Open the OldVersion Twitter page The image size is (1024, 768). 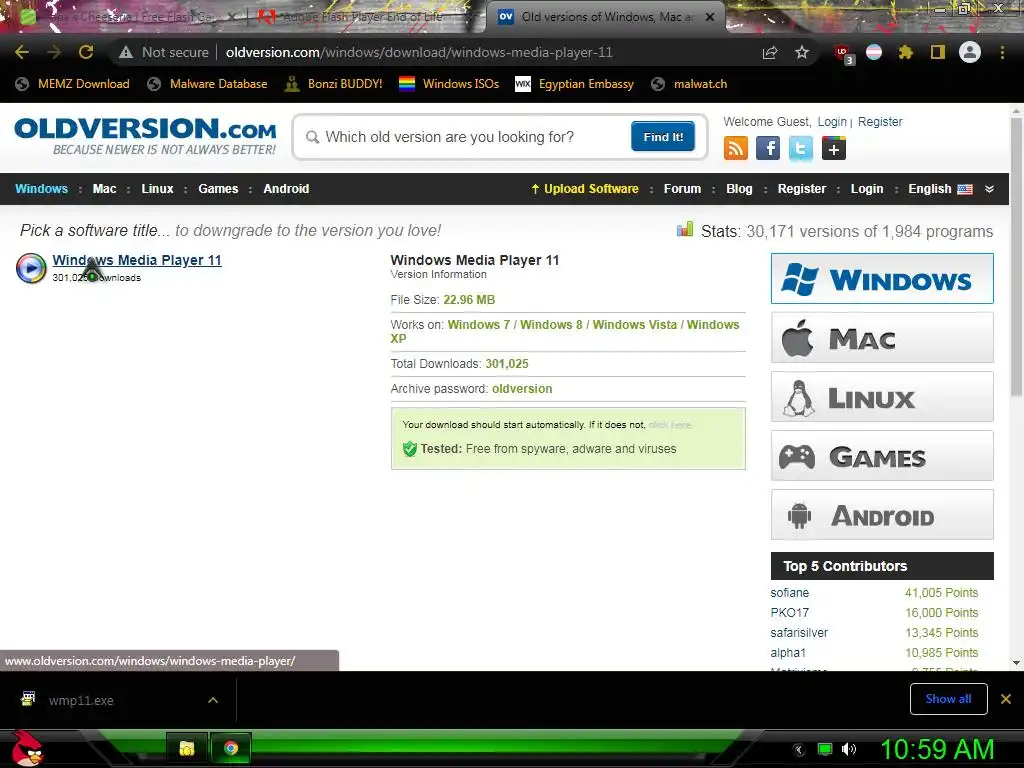pos(801,148)
